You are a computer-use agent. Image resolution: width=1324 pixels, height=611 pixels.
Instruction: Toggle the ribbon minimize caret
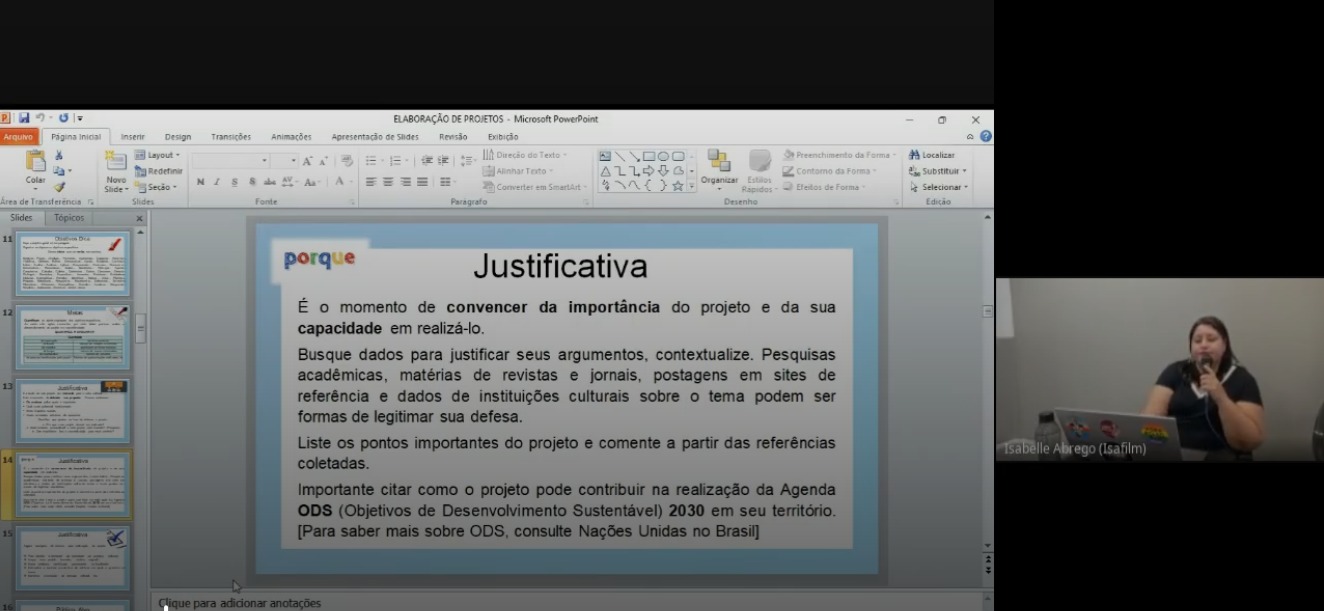pos(970,137)
